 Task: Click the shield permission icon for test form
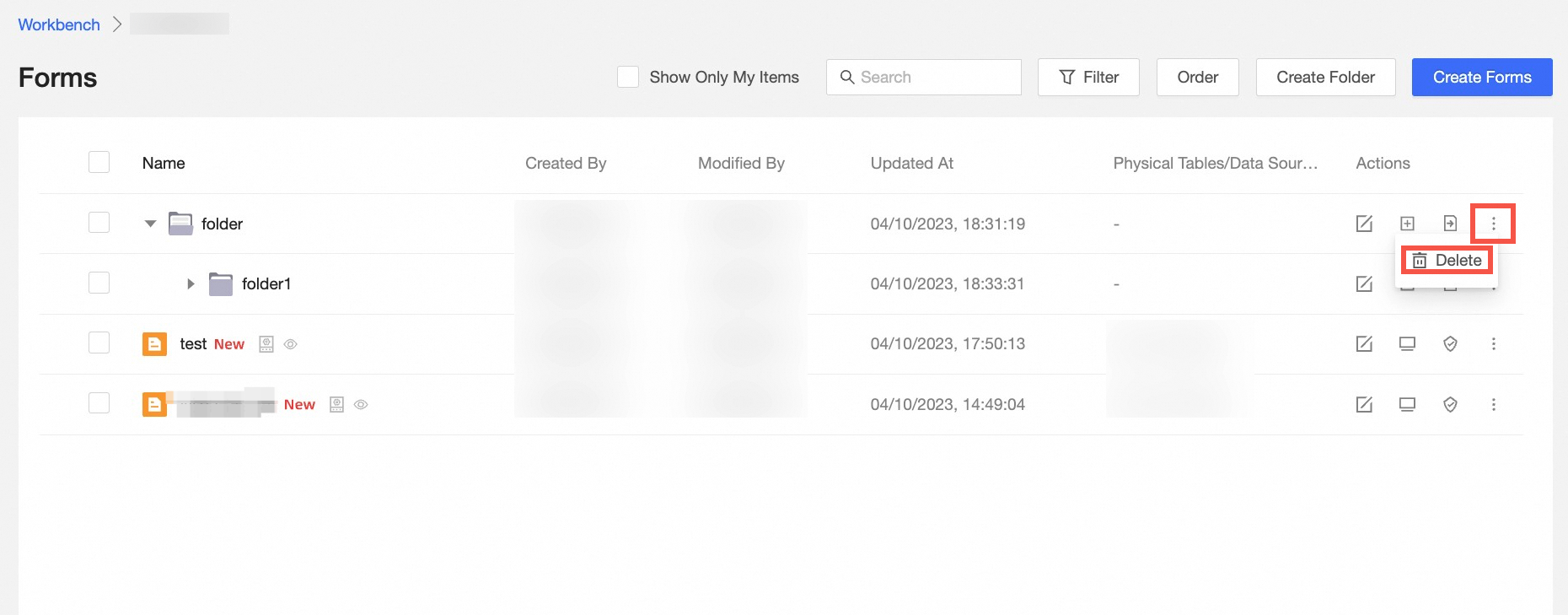[1450, 344]
